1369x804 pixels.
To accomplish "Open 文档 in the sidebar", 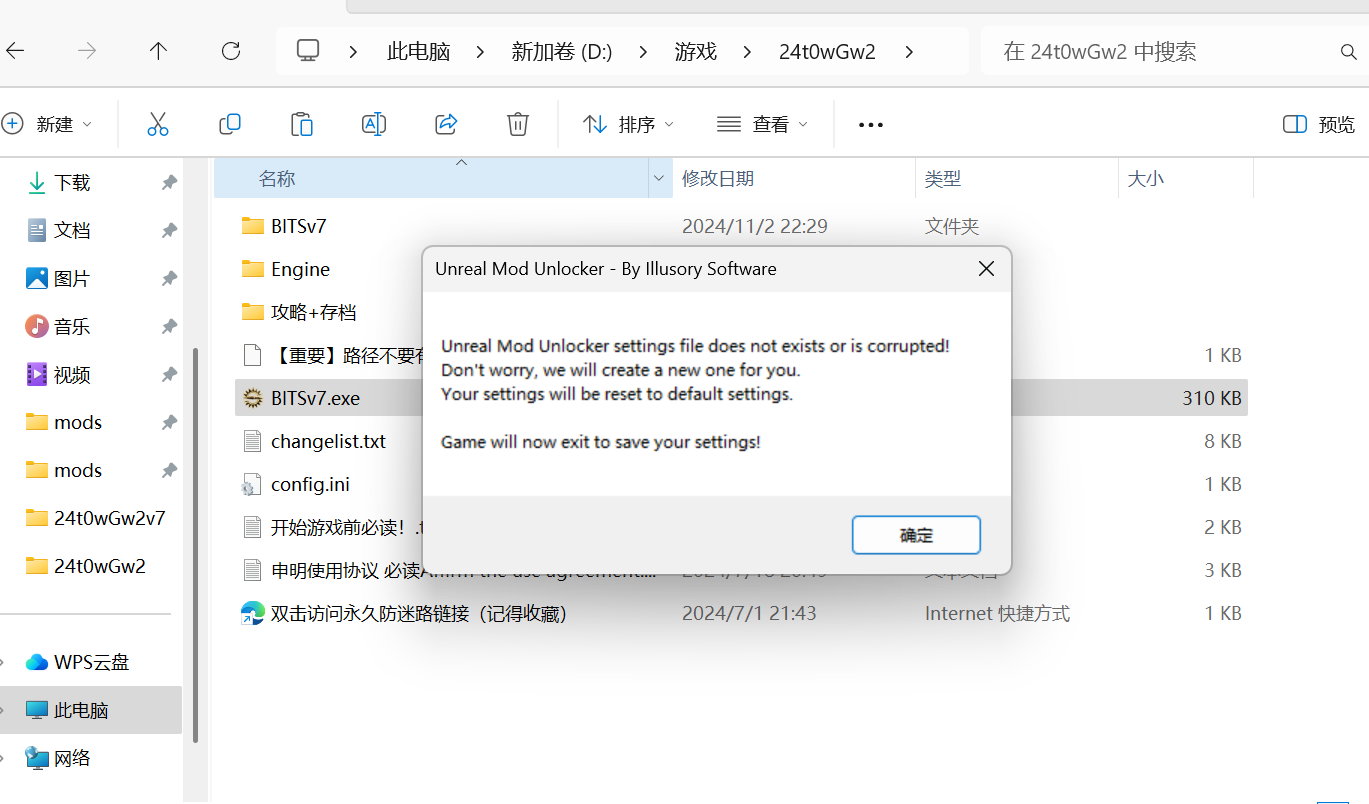I will pos(72,230).
